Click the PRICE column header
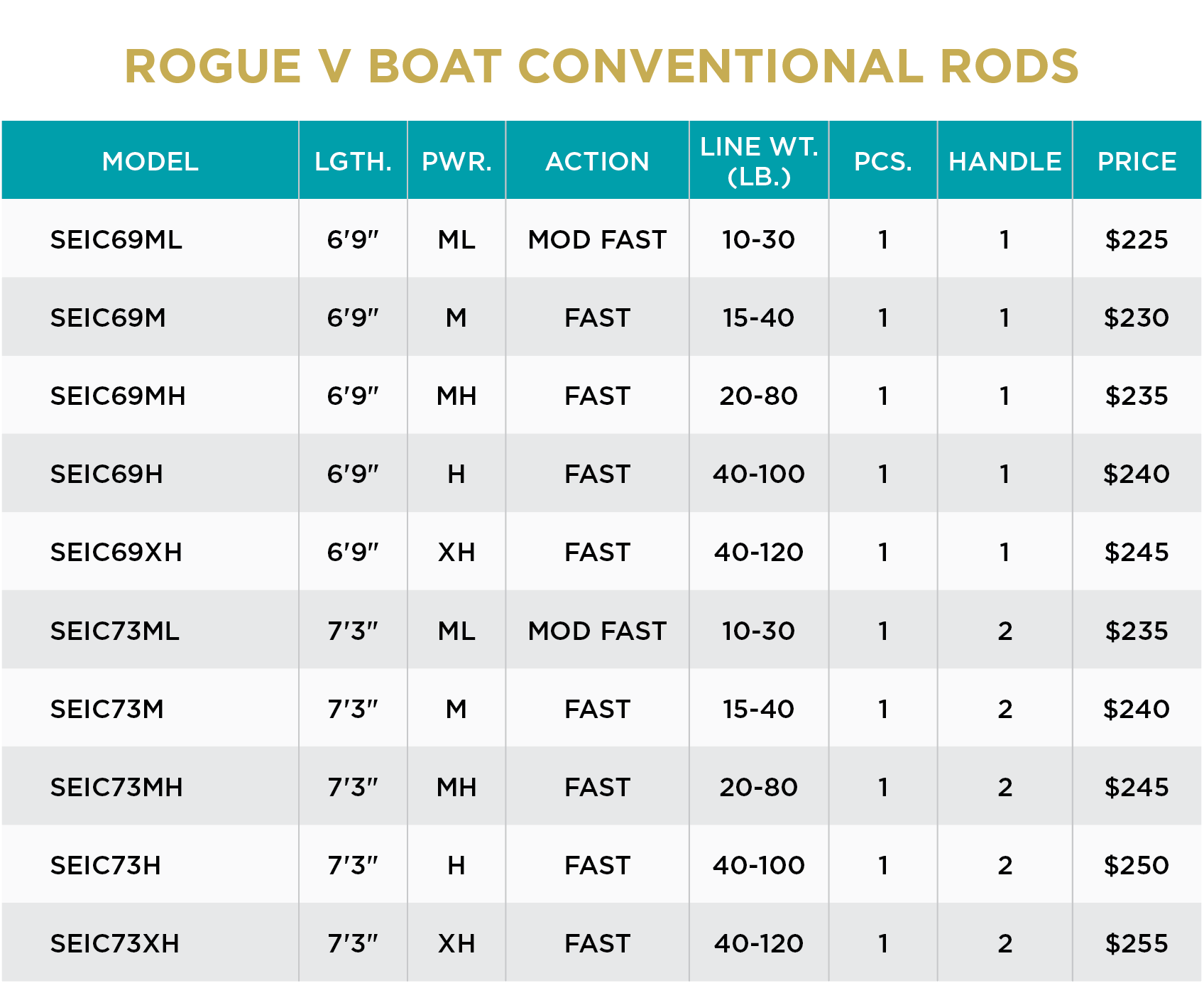This screenshot has width=1204, height=983. point(1137,161)
